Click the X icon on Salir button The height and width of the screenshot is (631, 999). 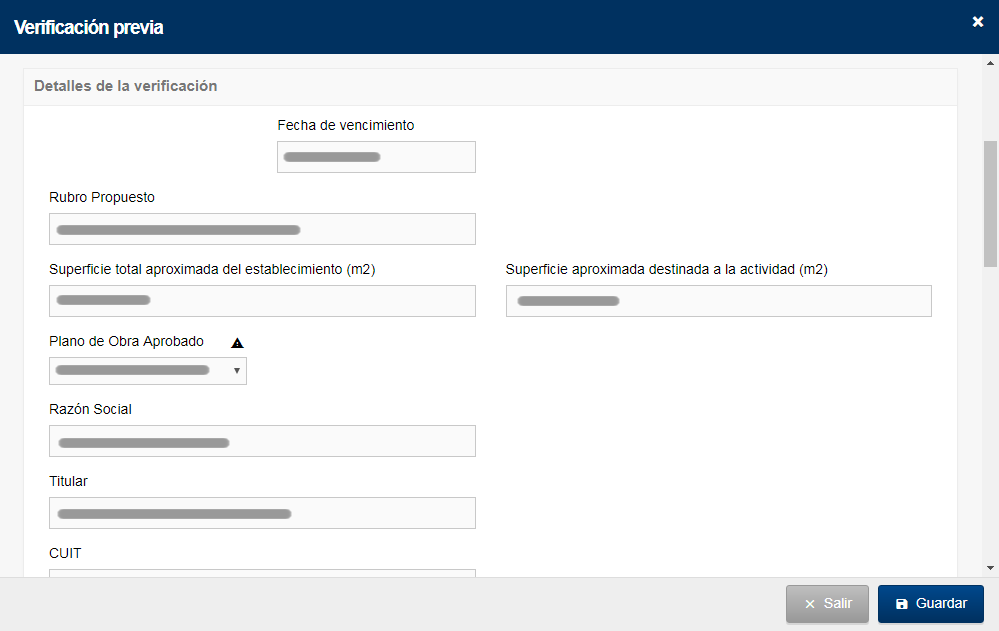click(x=810, y=604)
